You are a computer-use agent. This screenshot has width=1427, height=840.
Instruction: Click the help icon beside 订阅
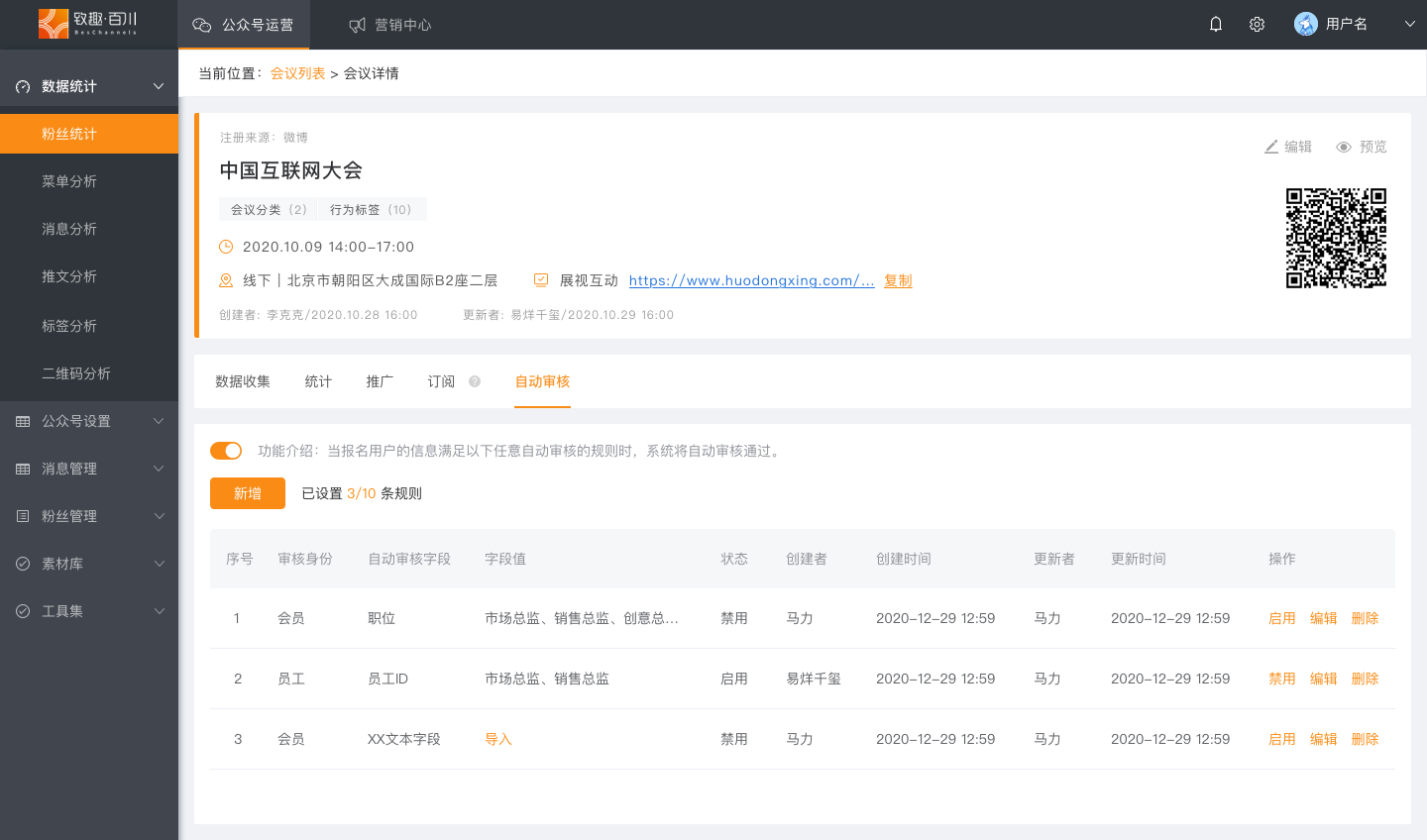(x=475, y=381)
